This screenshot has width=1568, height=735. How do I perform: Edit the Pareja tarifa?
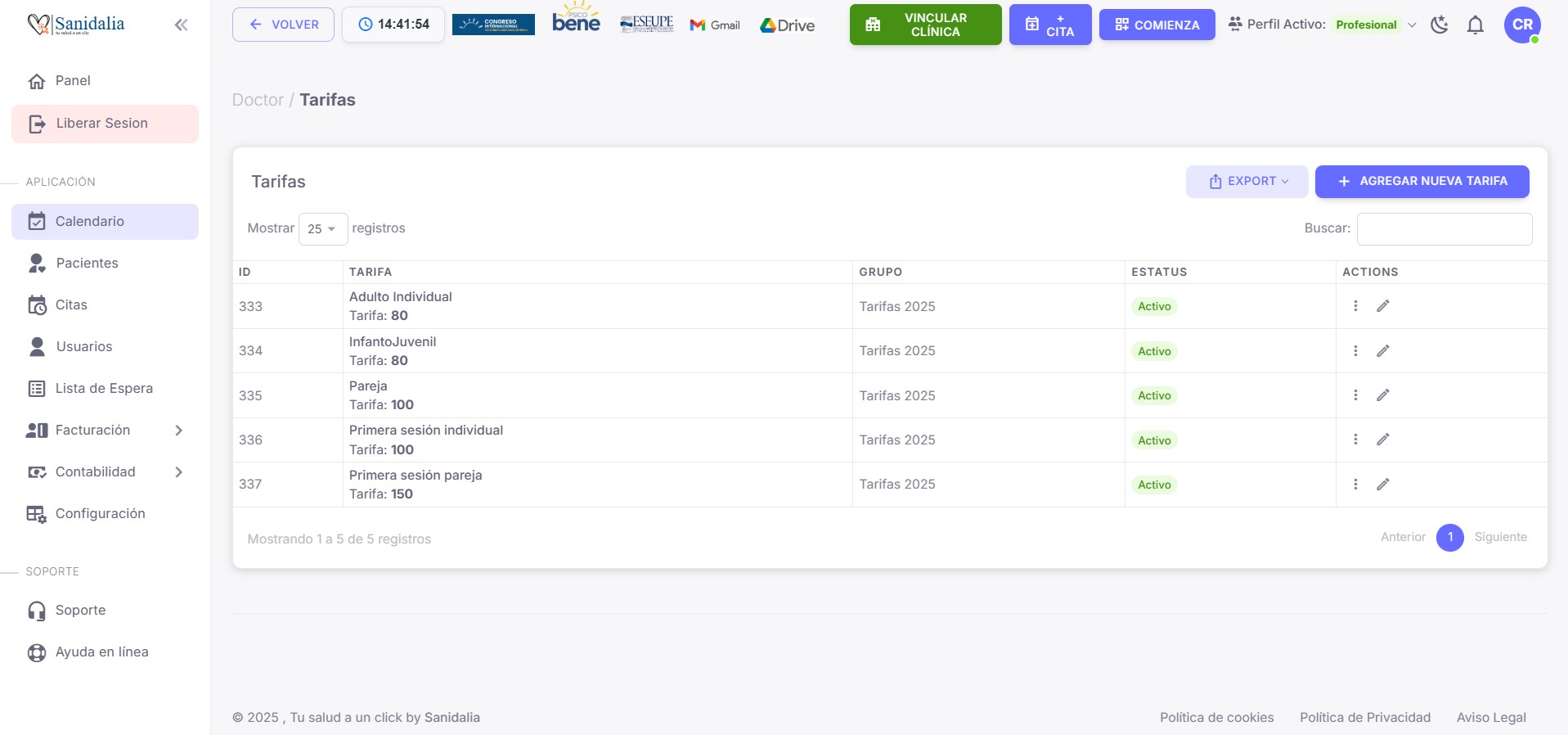tap(1383, 395)
